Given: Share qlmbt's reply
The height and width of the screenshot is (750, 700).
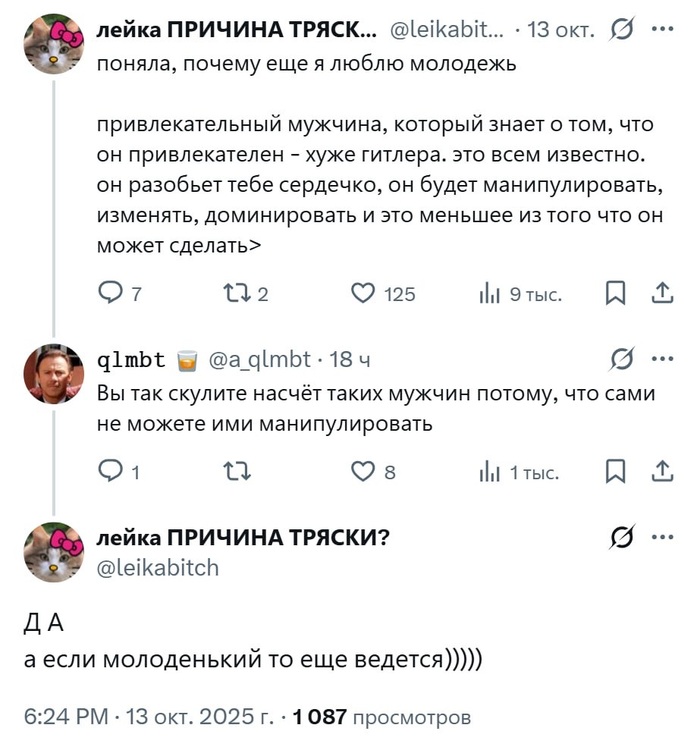Looking at the screenshot, I should pos(662,472).
